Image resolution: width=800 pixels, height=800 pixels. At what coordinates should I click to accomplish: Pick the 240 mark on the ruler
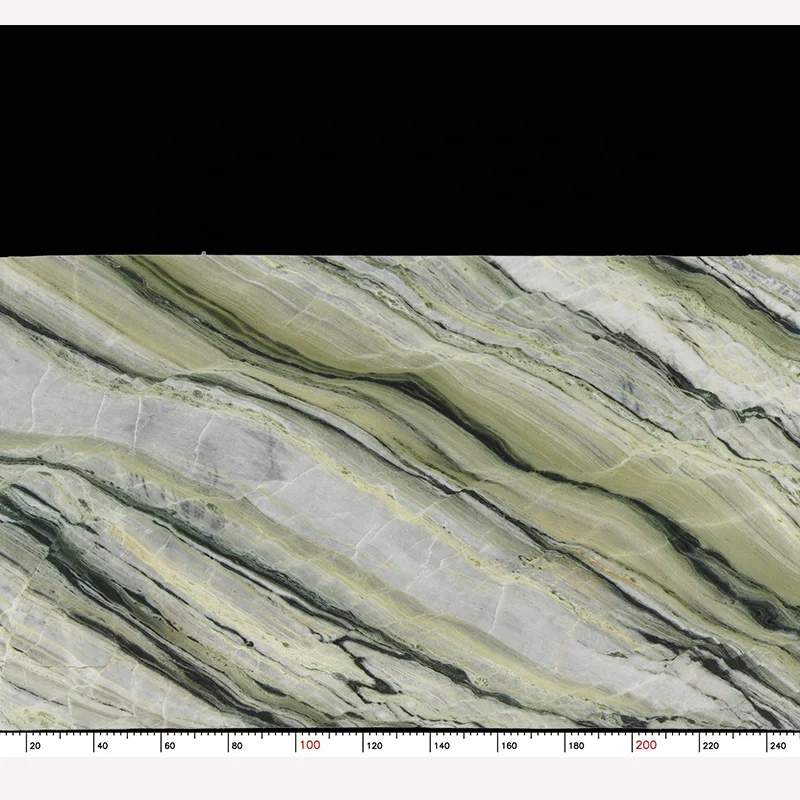[778, 745]
